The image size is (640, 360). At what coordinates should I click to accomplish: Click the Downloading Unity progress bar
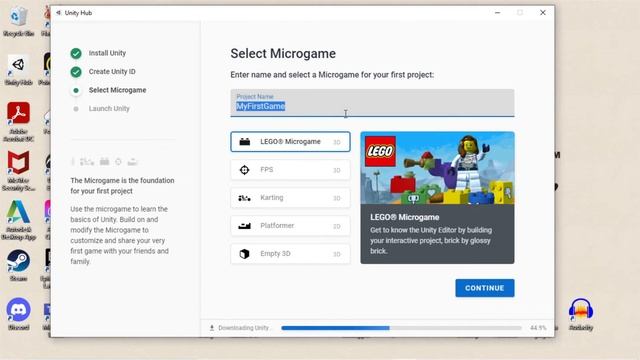point(401,328)
